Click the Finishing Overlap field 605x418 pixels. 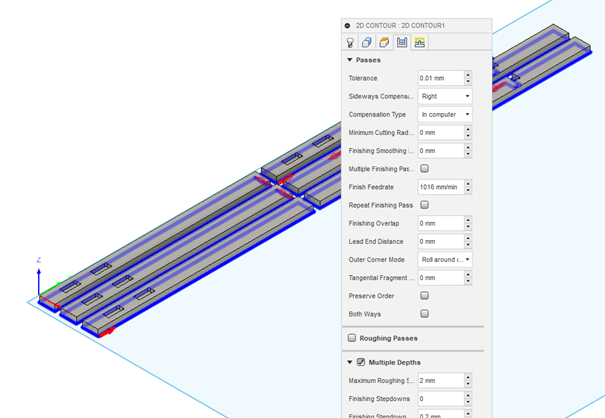[441, 223]
